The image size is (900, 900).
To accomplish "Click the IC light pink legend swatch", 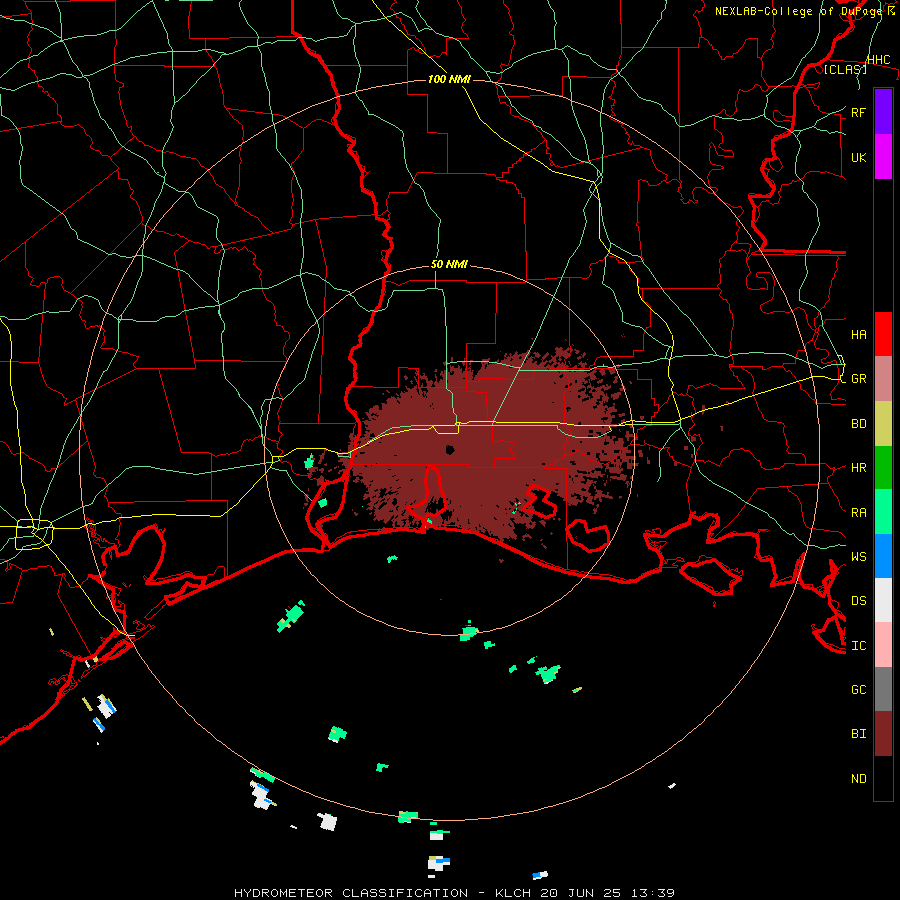I will 883,645.
